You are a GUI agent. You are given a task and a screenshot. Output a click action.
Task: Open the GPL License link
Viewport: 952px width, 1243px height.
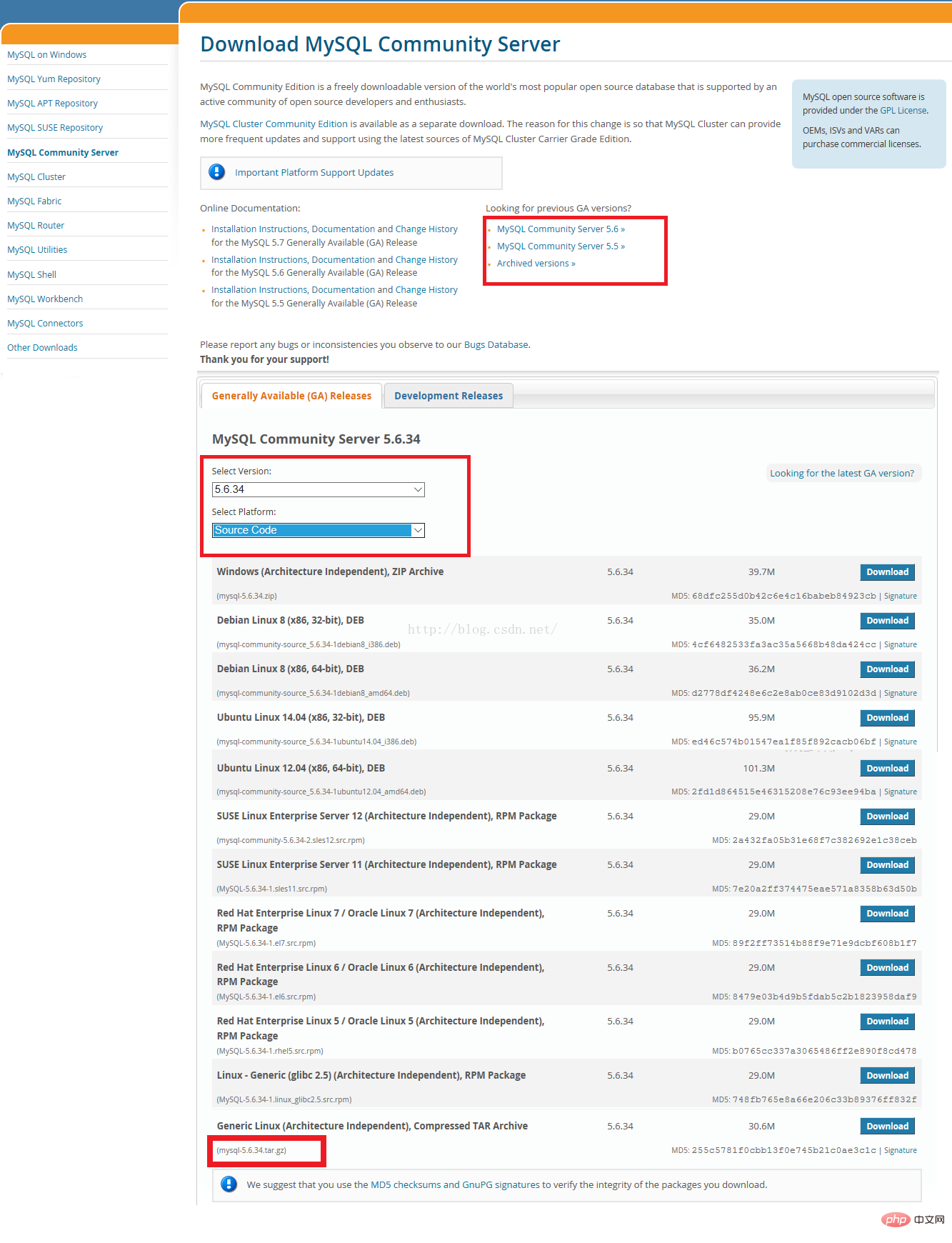point(903,111)
